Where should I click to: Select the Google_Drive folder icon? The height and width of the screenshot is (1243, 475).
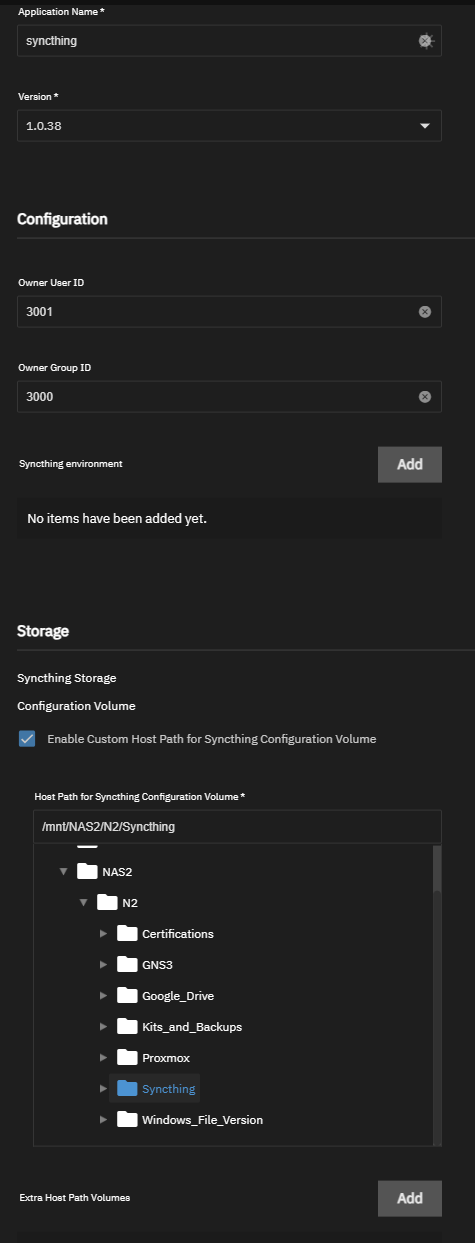pos(126,996)
